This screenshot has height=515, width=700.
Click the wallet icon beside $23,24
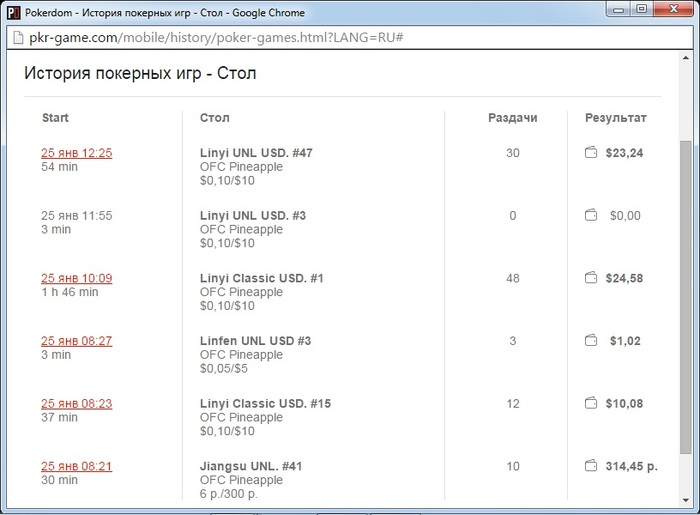coord(591,153)
